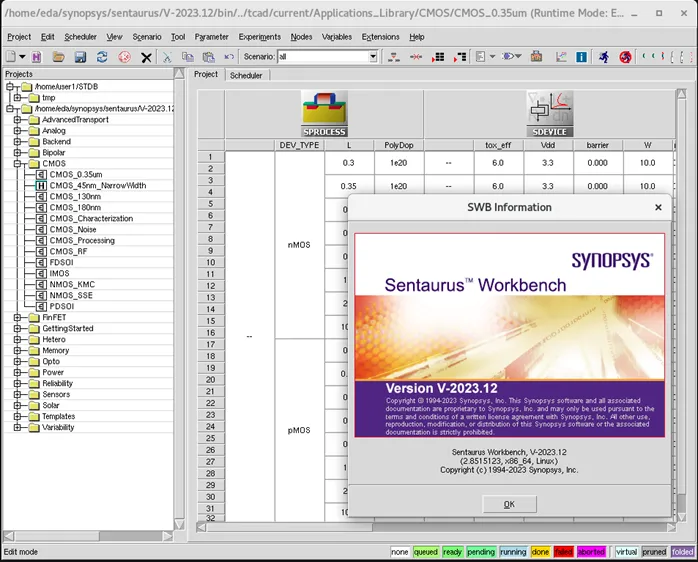Expand the Memory folder
Image resolution: width=698 pixels, height=562 pixels.
coord(17,350)
